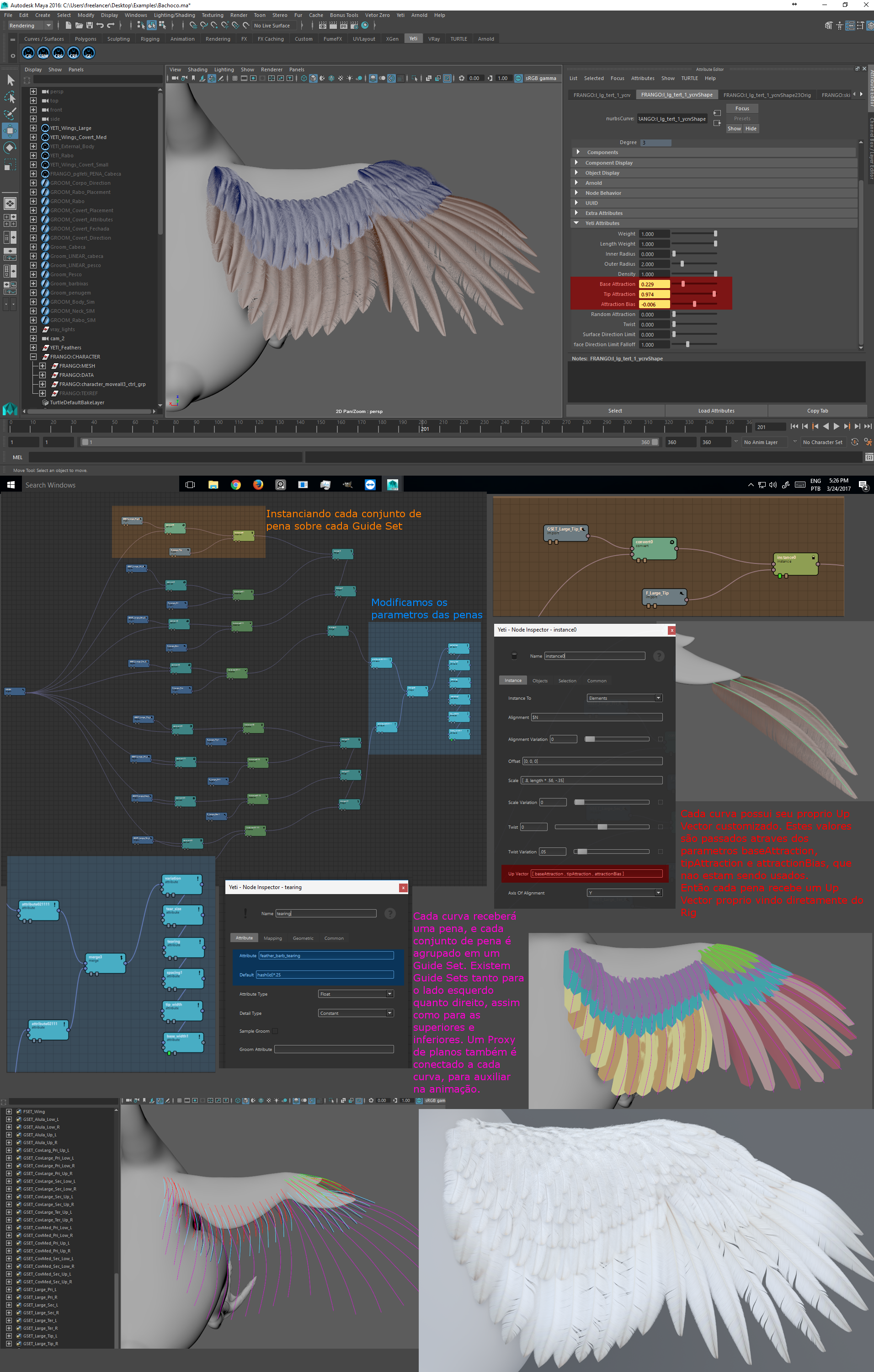874x1372 pixels.
Task: Open the Attribute Type dropdown set to Float
Action: pyautogui.click(x=355, y=994)
